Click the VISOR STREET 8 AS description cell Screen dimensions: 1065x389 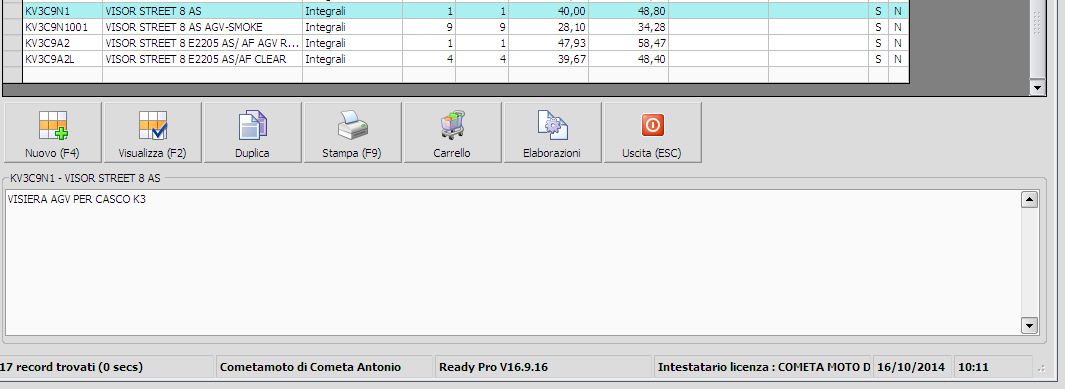pyautogui.click(x=202, y=11)
